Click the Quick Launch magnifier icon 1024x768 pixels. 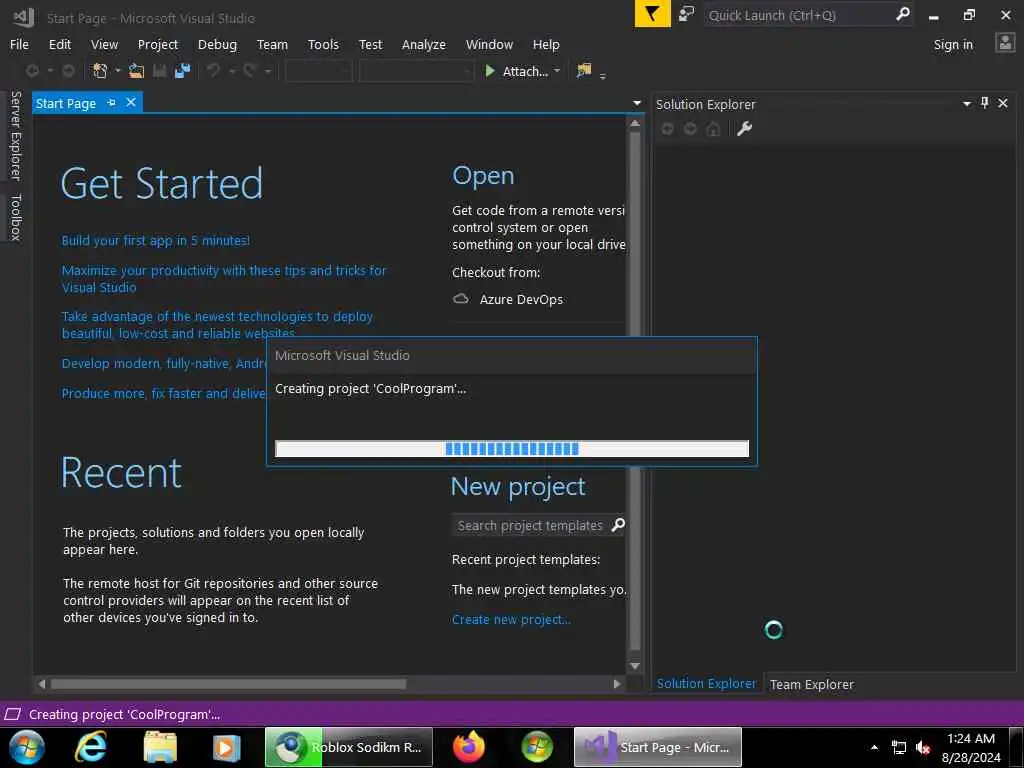903,14
